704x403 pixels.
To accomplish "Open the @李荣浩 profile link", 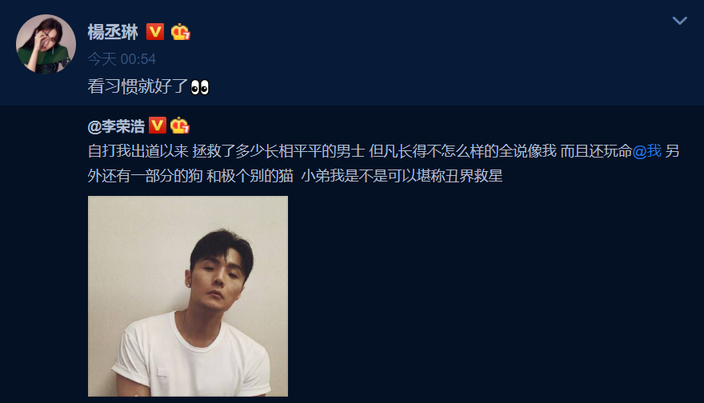I will 116,127.
